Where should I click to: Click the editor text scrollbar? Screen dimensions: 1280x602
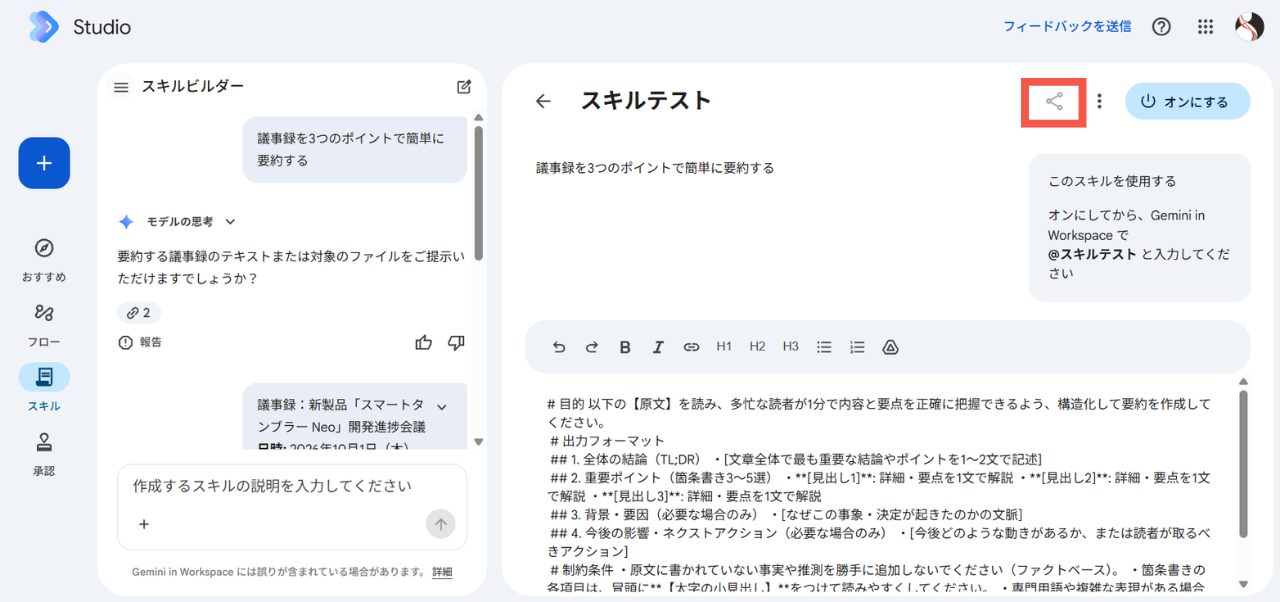pos(1243,464)
